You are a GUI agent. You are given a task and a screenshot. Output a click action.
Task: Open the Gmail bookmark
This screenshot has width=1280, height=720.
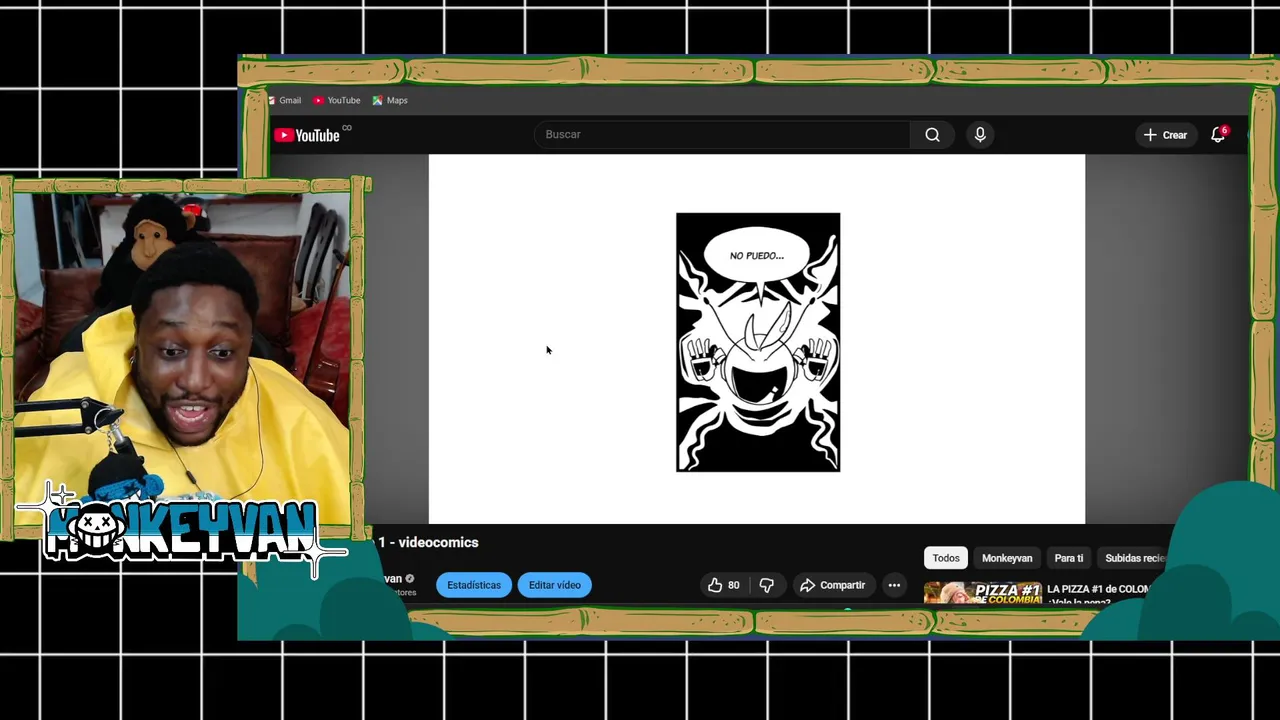coord(285,100)
